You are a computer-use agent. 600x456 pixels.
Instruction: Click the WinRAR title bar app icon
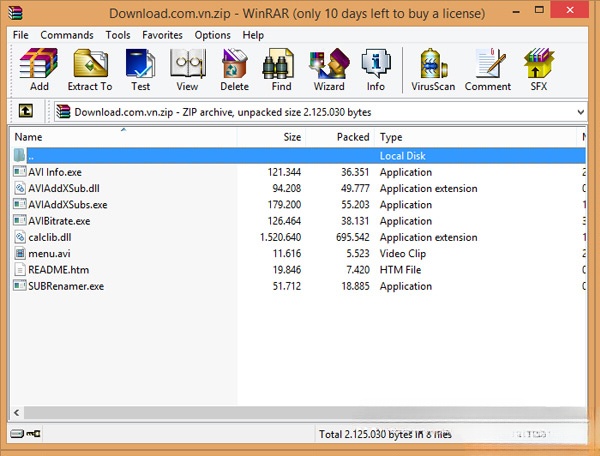[x=15, y=12]
